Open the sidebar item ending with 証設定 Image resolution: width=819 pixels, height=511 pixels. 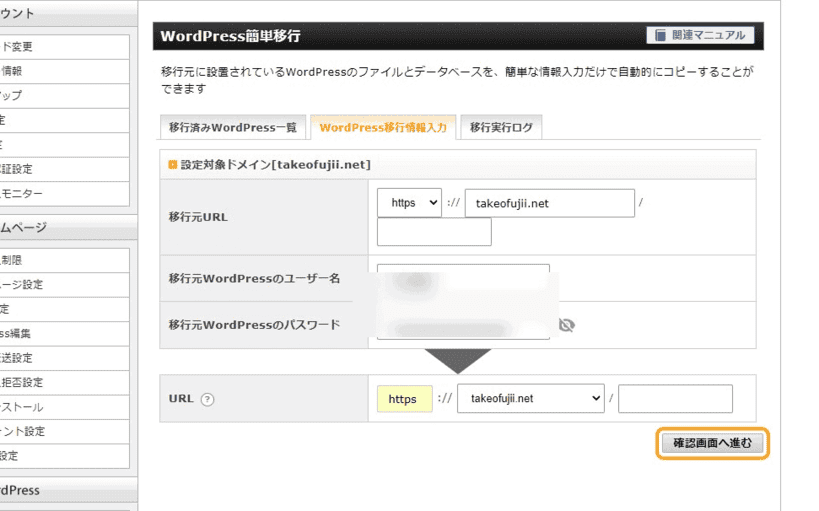click(65, 169)
